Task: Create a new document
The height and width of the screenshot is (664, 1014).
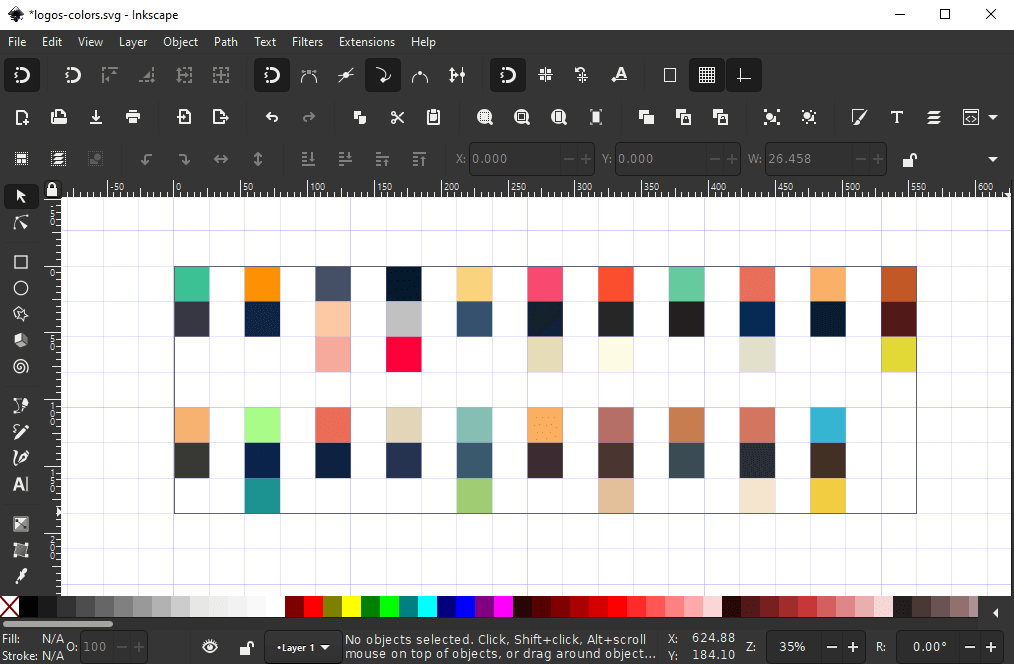Action: point(22,117)
